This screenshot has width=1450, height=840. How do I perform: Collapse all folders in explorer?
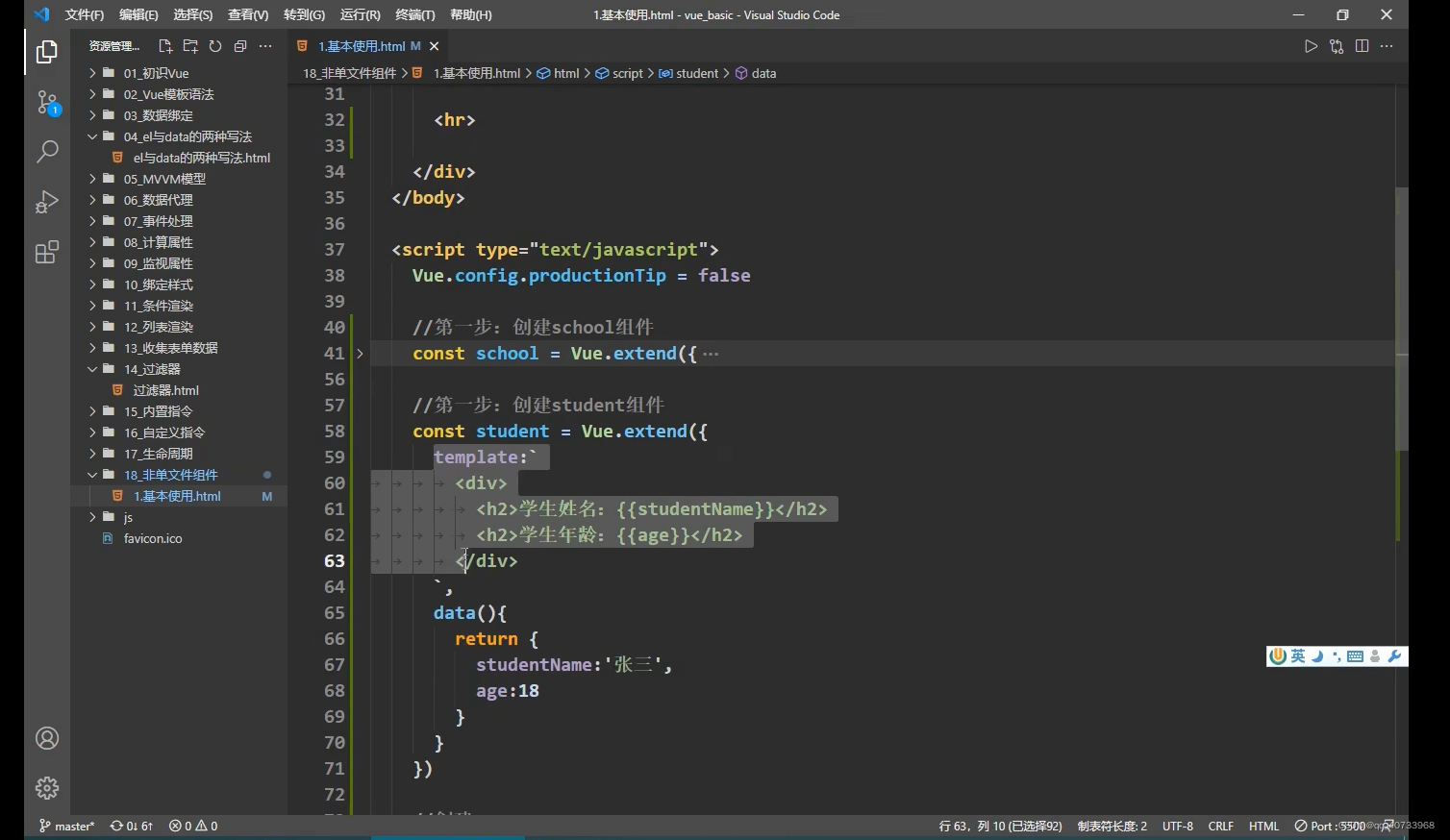240,46
